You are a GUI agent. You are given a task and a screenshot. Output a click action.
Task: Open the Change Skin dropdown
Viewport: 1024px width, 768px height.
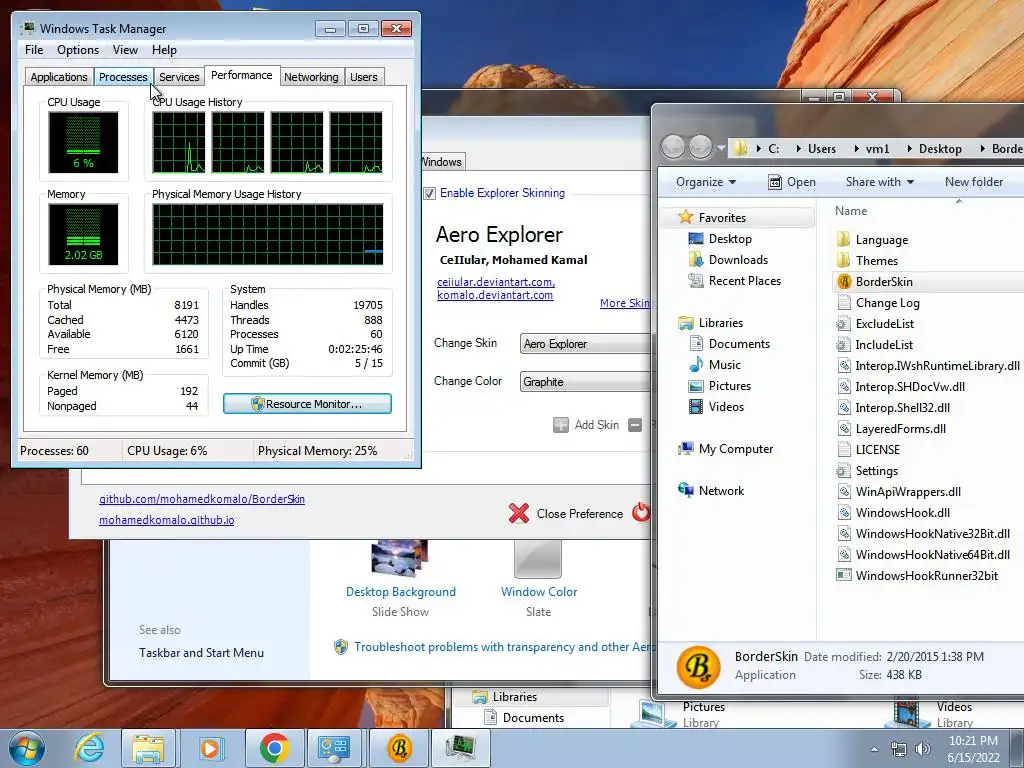pyautogui.click(x=585, y=344)
